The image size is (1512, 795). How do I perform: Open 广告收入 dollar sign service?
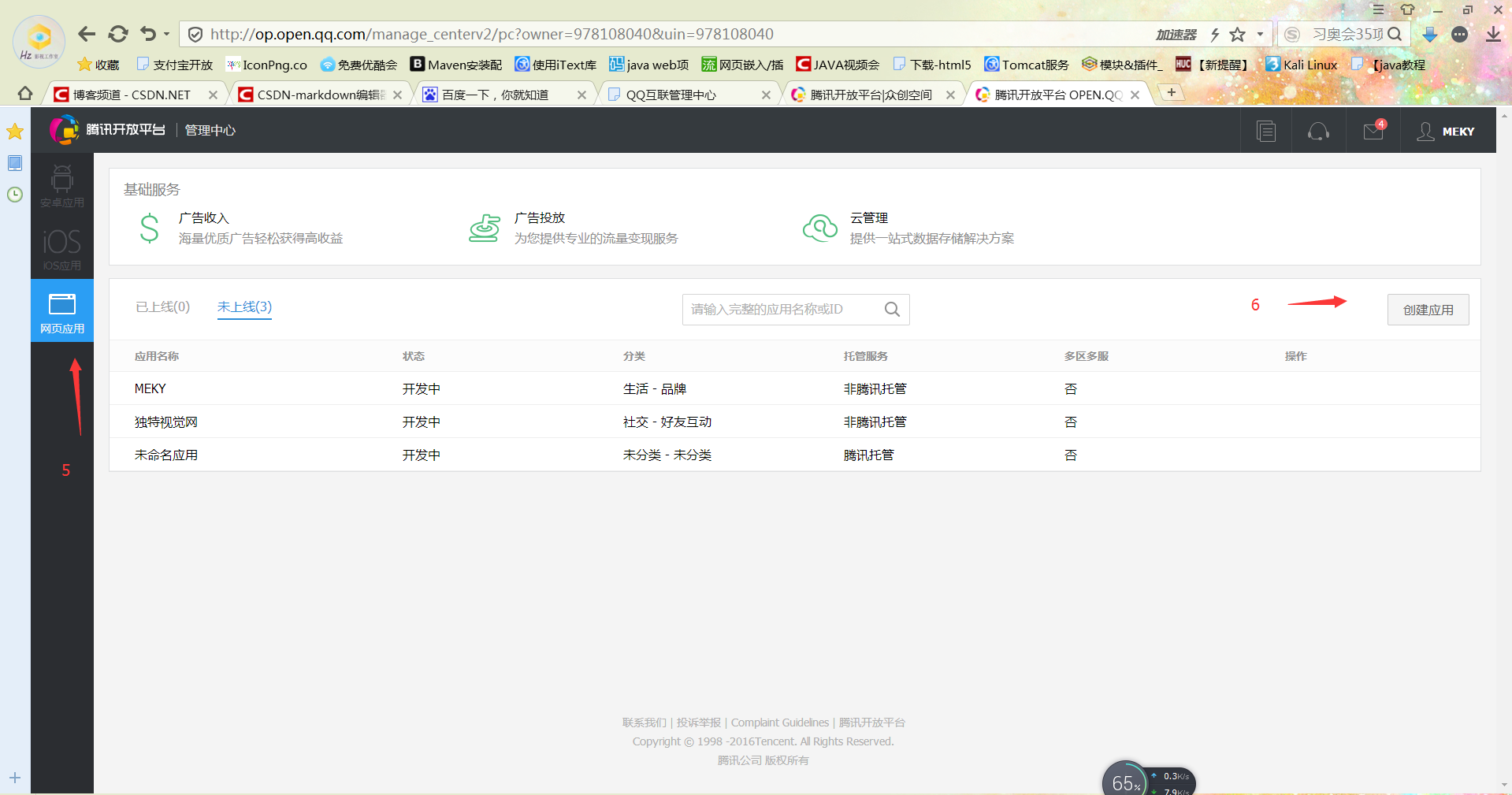[150, 228]
